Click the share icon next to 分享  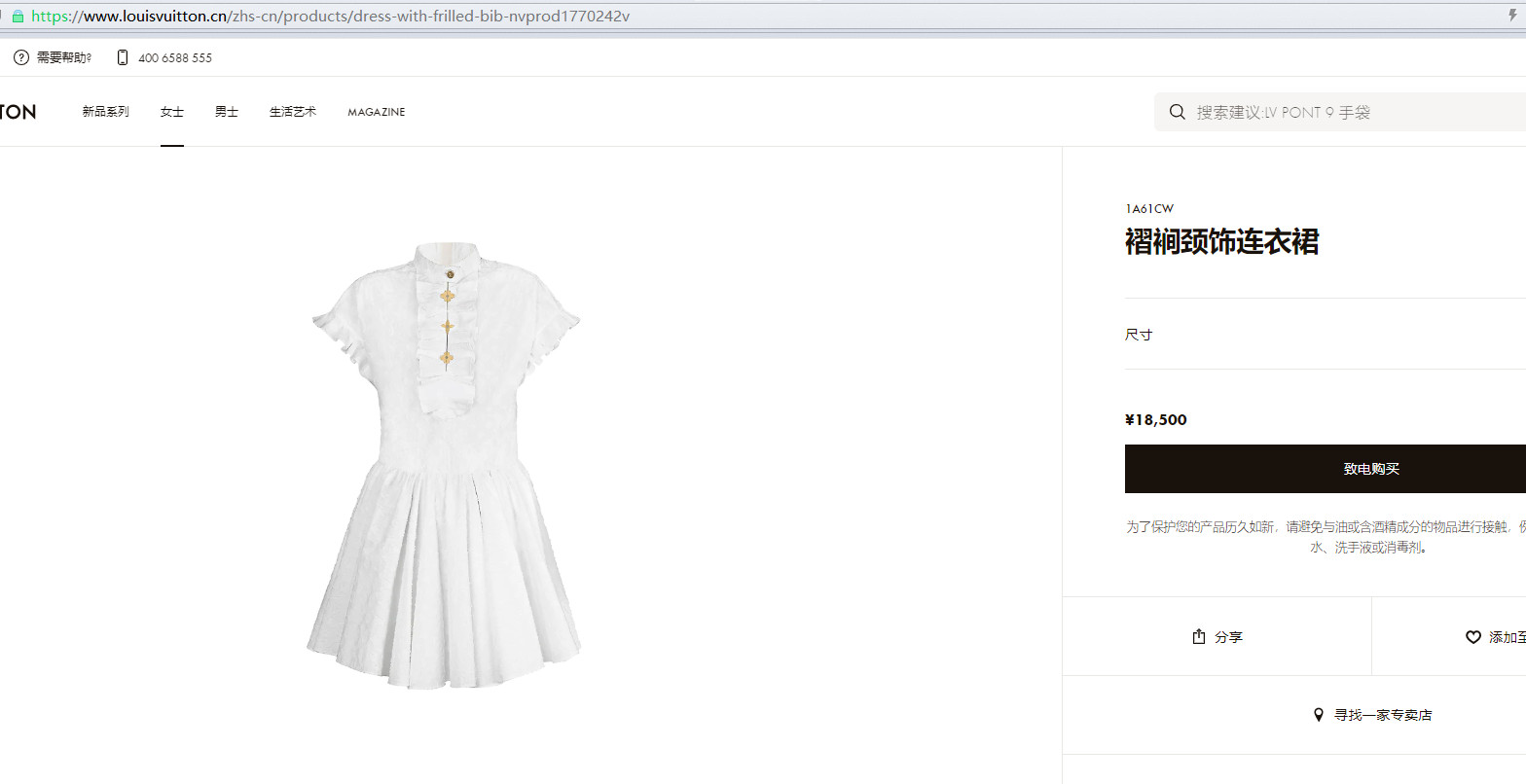pyautogui.click(x=1199, y=636)
